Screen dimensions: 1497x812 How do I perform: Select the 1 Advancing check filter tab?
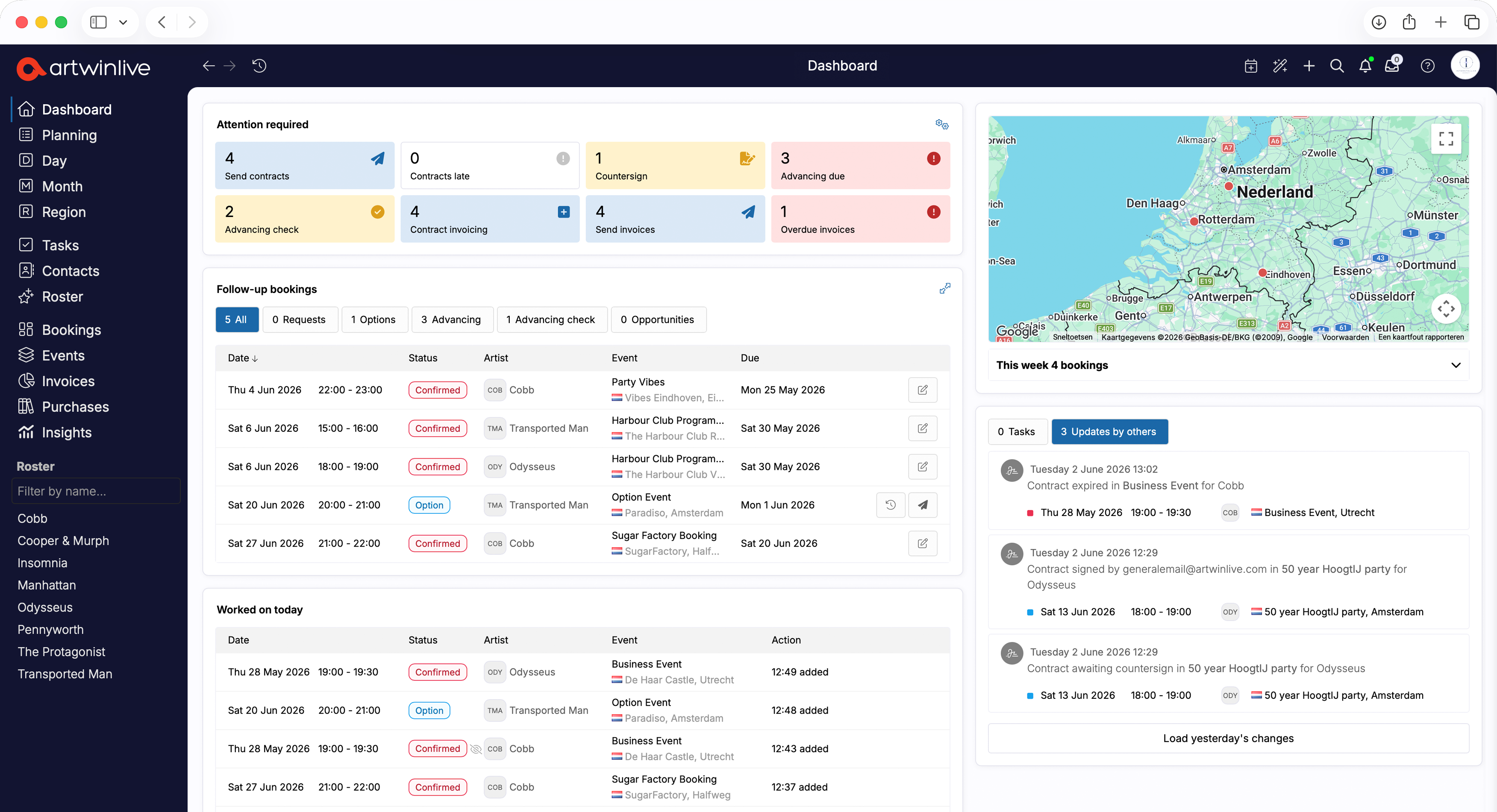[552, 320]
